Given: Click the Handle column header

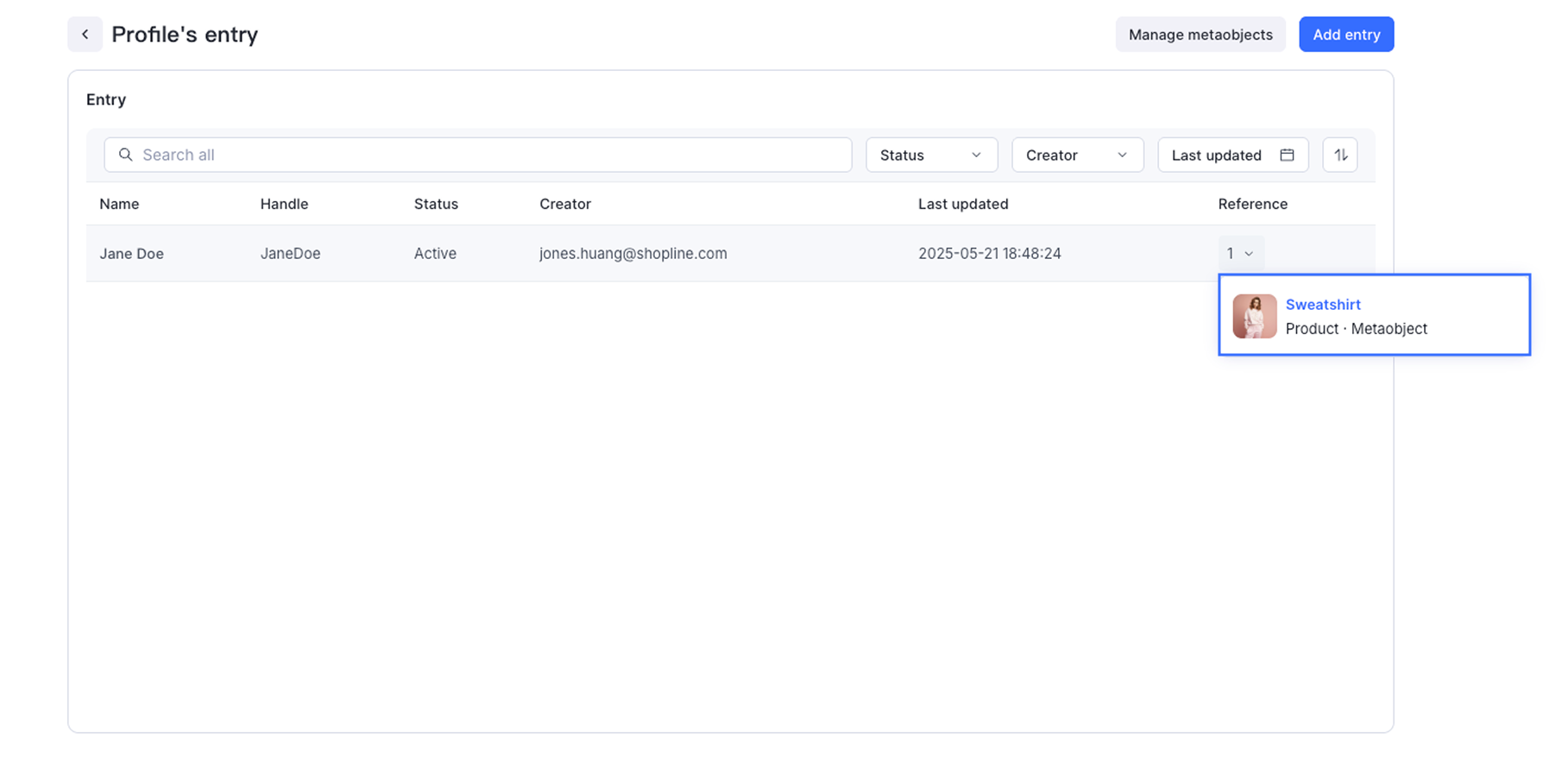Looking at the screenshot, I should tap(284, 205).
